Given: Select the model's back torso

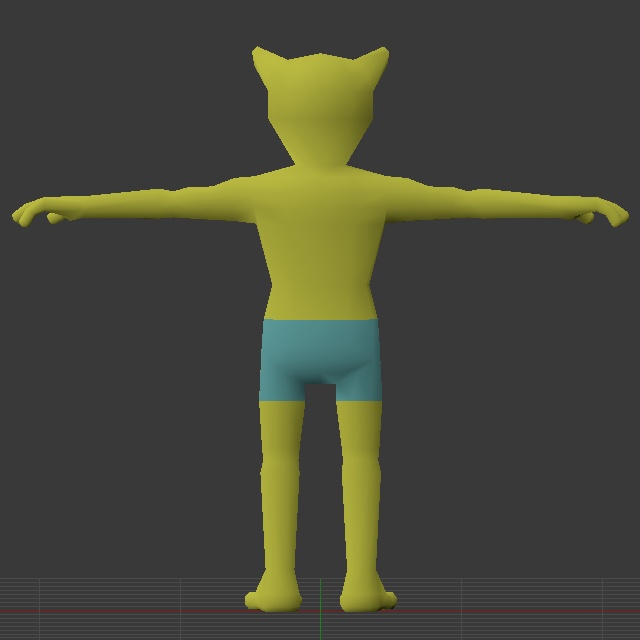Looking at the screenshot, I should tap(321, 243).
